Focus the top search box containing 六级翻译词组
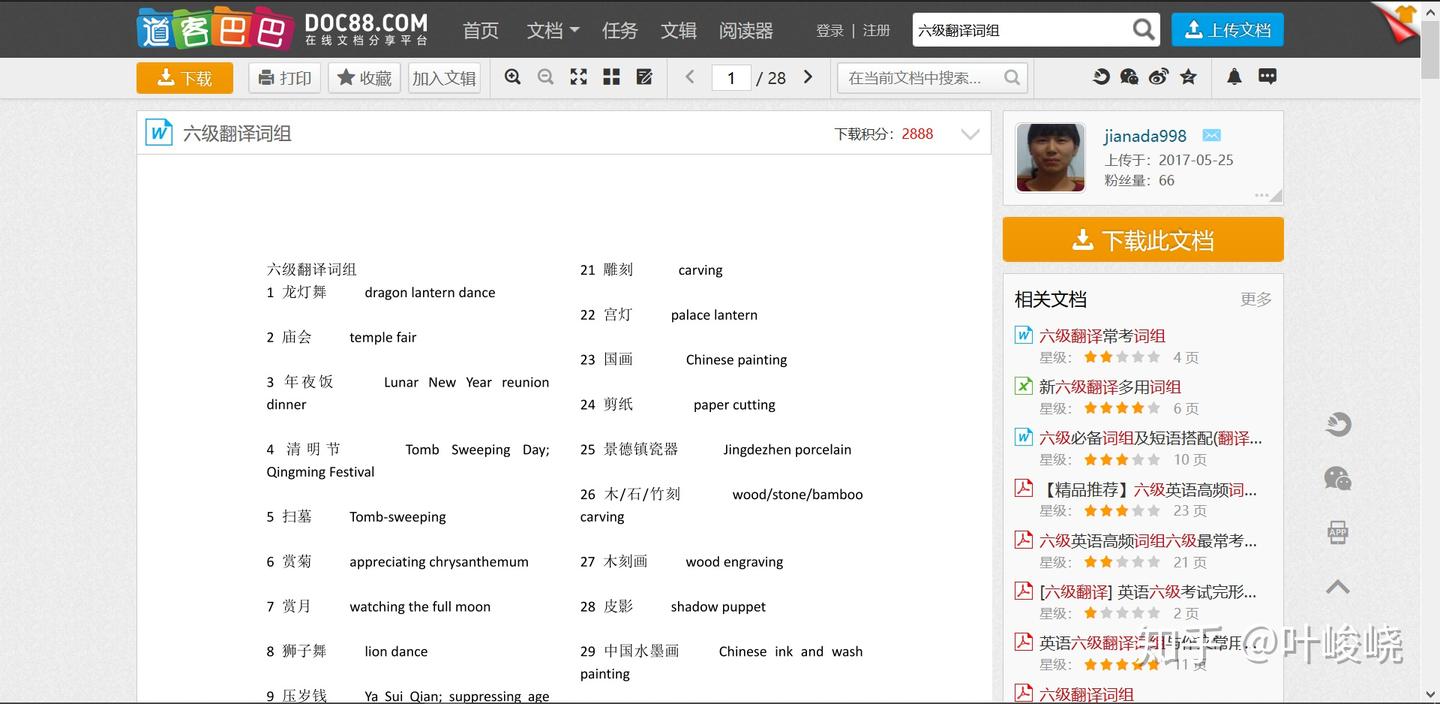 coord(1020,30)
